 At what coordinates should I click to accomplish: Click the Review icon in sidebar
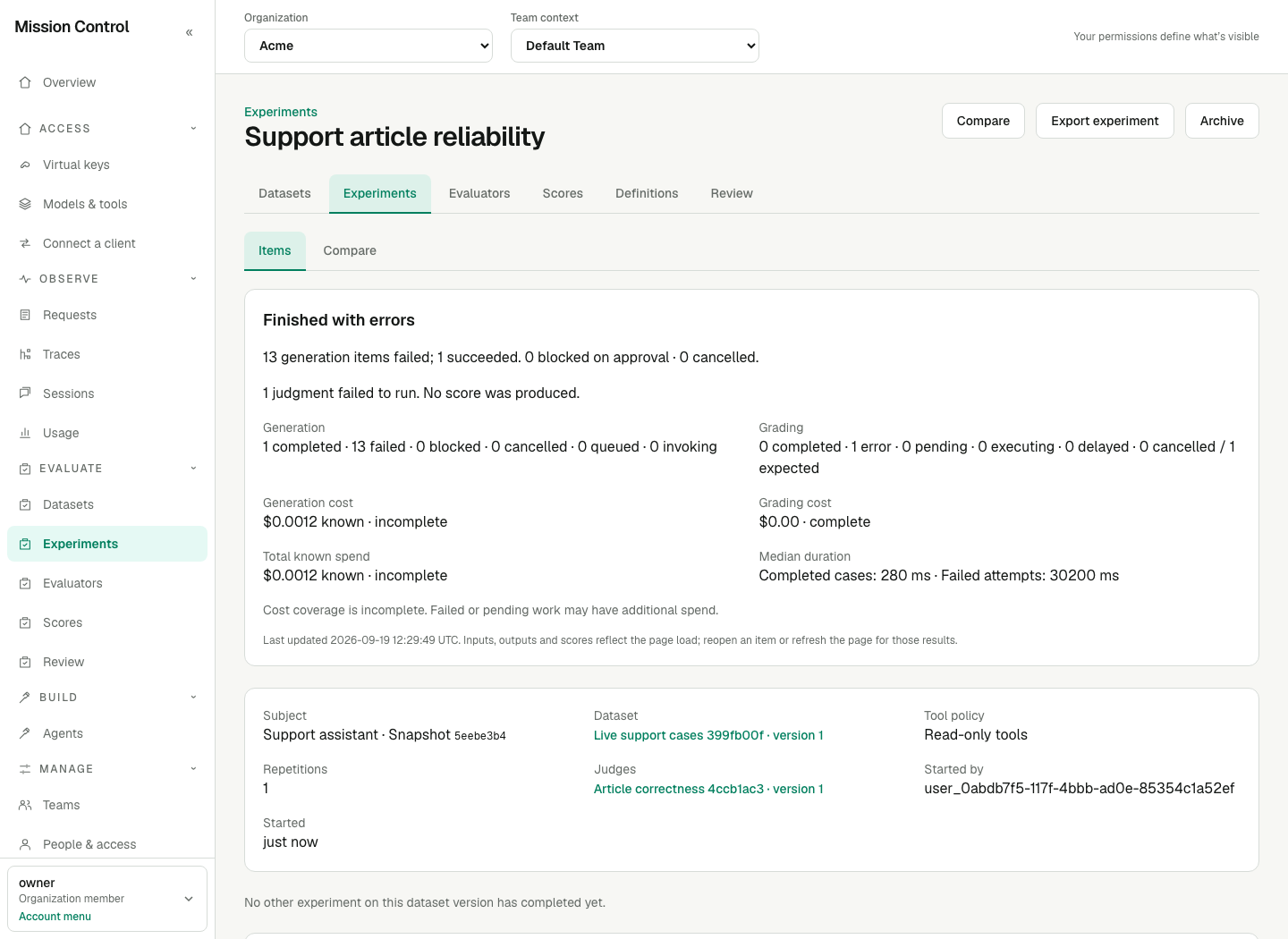point(25,662)
